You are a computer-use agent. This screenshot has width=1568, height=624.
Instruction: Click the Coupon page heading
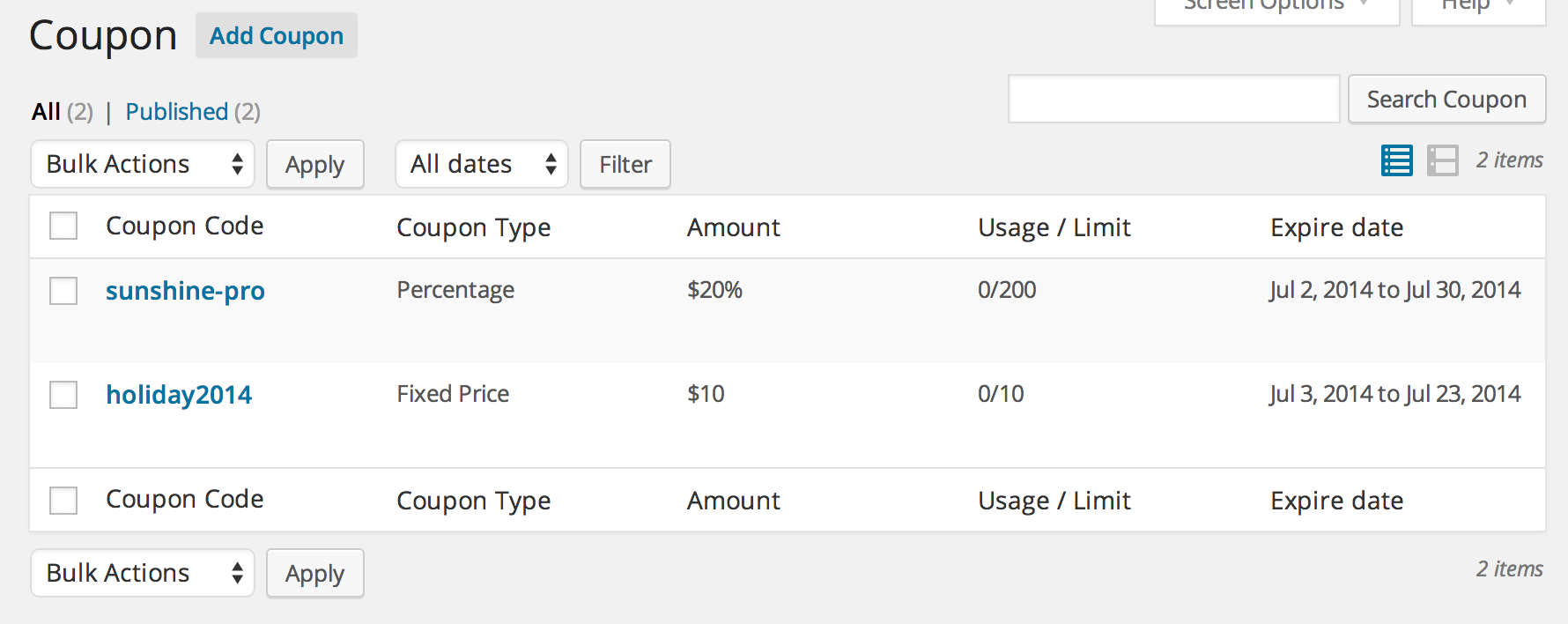pyautogui.click(x=103, y=37)
